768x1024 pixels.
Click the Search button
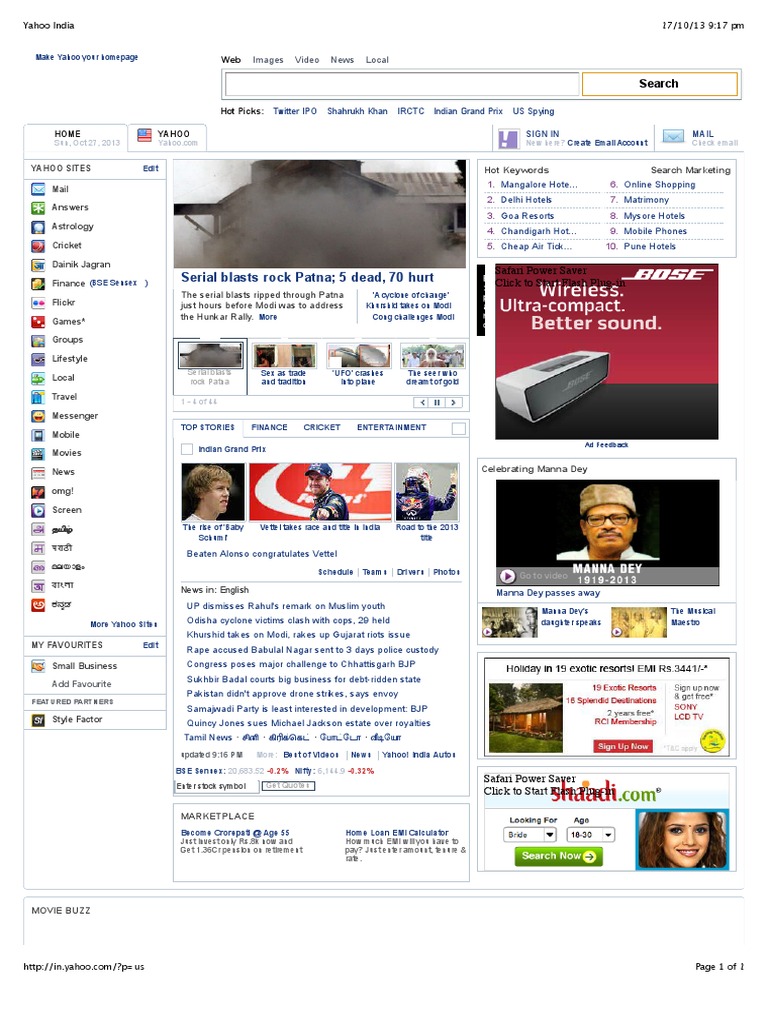click(x=660, y=84)
